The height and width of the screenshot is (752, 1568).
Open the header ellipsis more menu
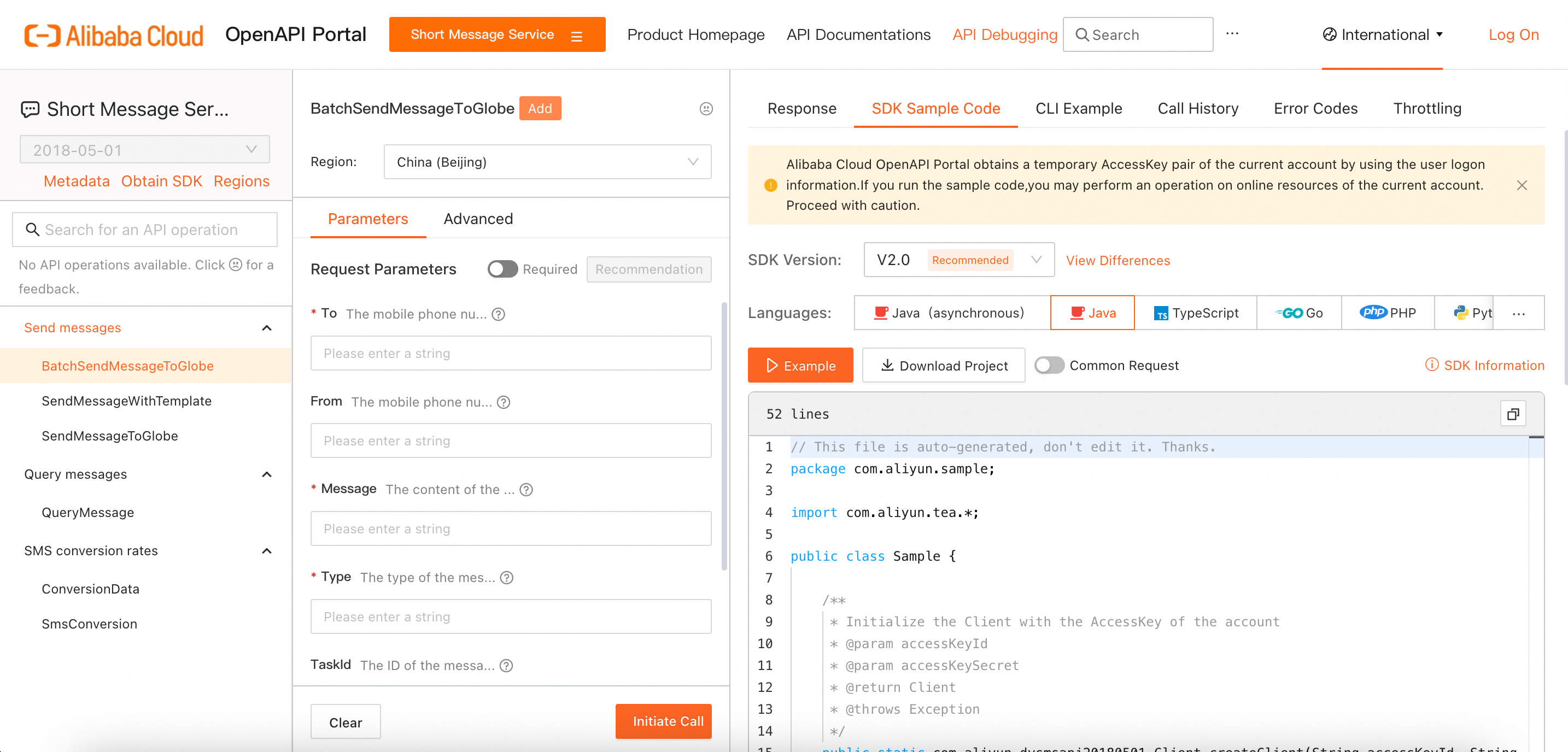[x=1232, y=34]
